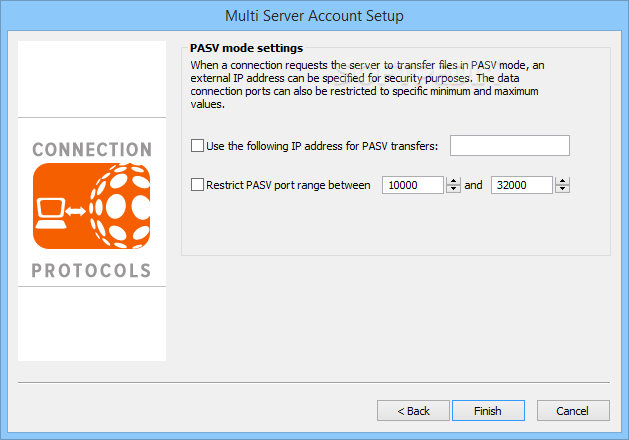629x440 pixels.
Task: Increase the maximum port with up arrow
Action: coord(562,181)
